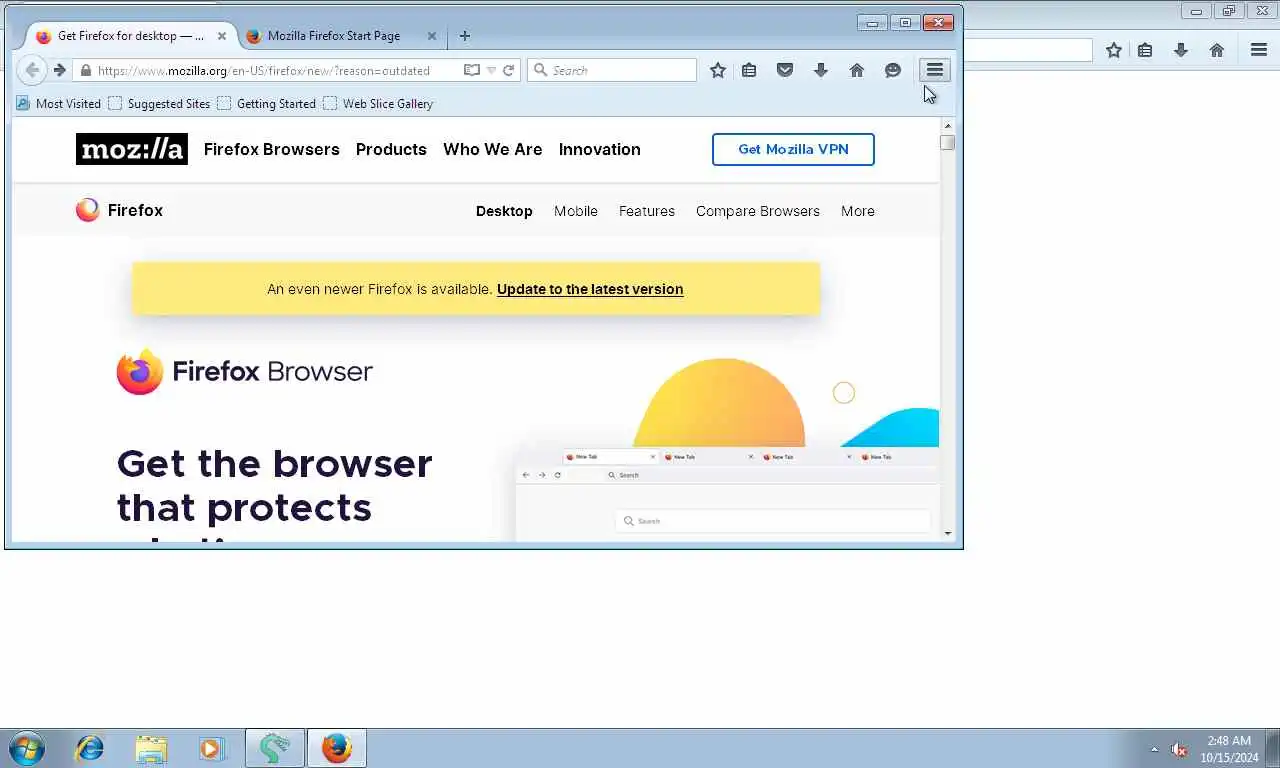Screen dimensions: 1280x768
Task: Save page to Pocket icon
Action: [x=785, y=70]
